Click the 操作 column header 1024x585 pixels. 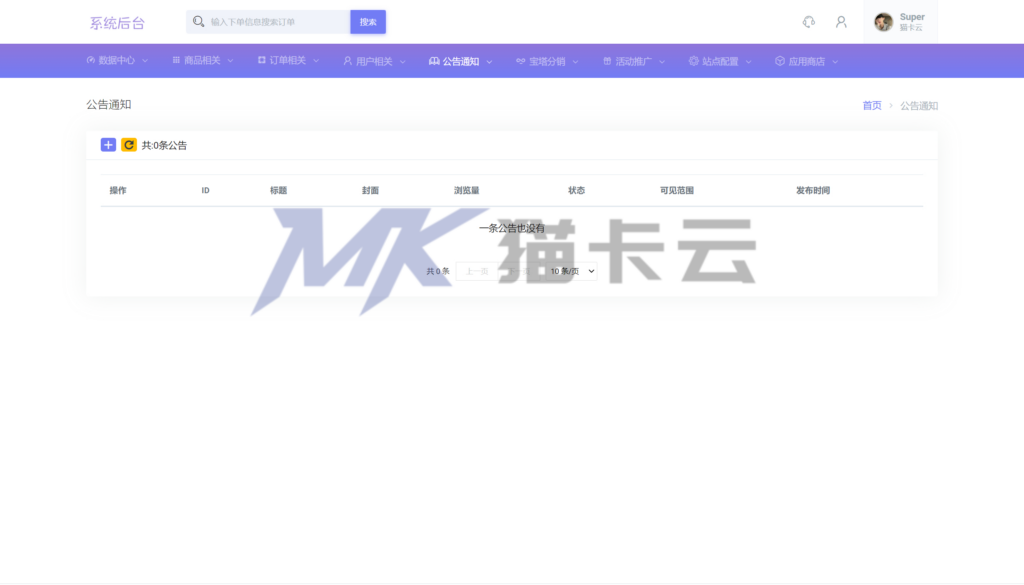pyautogui.click(x=118, y=190)
